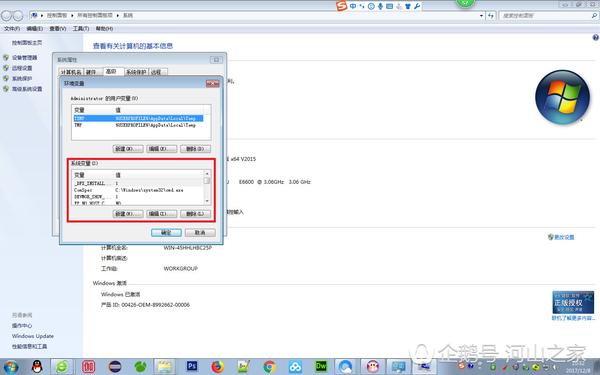Select the ComSpec system variable row
Viewport: 600px width, 375px height.
click(139, 190)
